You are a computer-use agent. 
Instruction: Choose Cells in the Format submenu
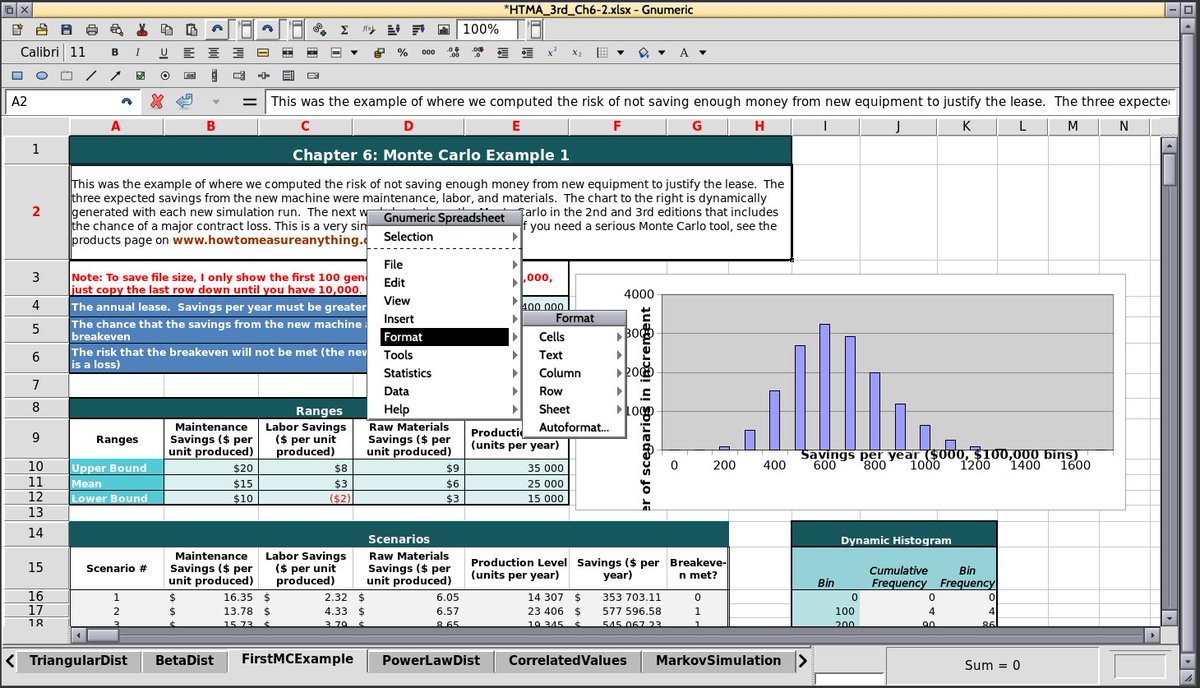click(x=575, y=337)
